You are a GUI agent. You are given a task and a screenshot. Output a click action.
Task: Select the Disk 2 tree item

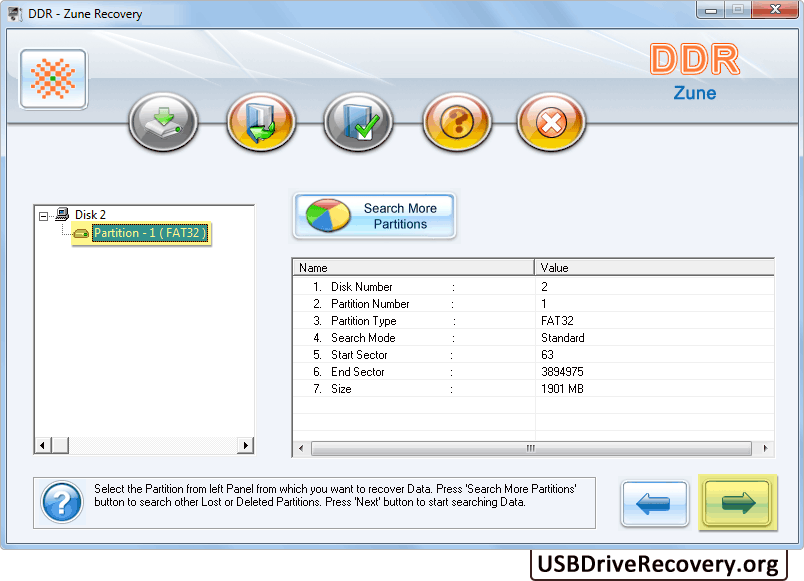click(x=90, y=214)
